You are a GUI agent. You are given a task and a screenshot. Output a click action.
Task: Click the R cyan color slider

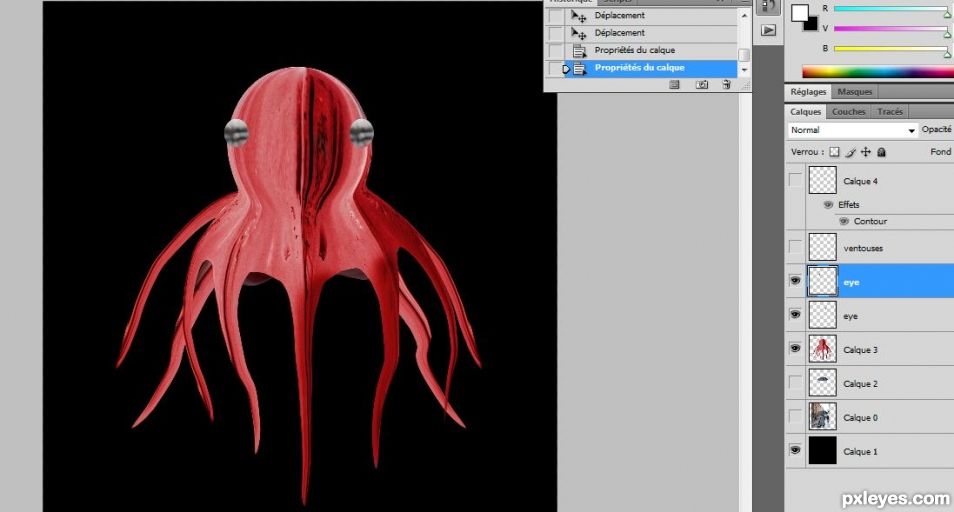tap(890, 9)
